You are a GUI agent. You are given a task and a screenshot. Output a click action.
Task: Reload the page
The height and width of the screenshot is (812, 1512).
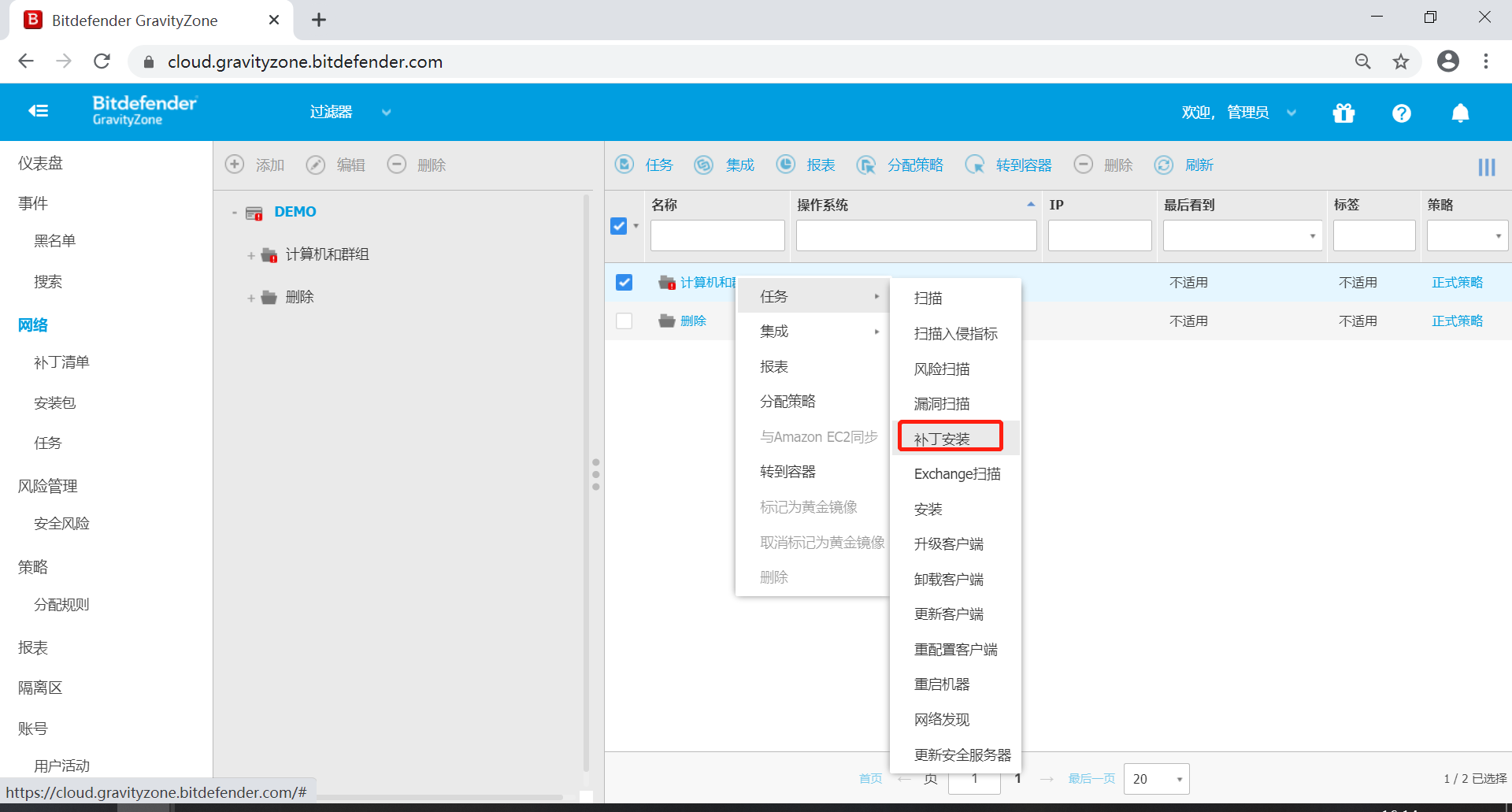(102, 61)
